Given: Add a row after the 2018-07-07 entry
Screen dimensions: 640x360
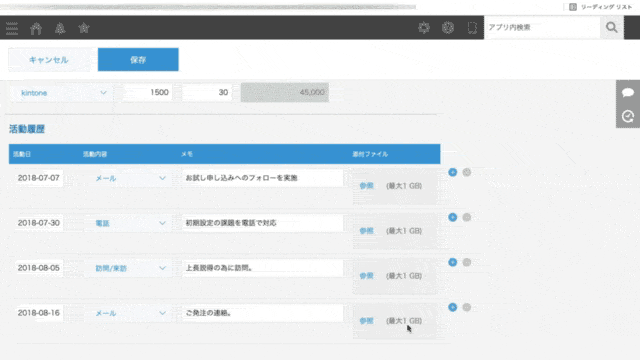Looking at the screenshot, I should click(453, 172).
